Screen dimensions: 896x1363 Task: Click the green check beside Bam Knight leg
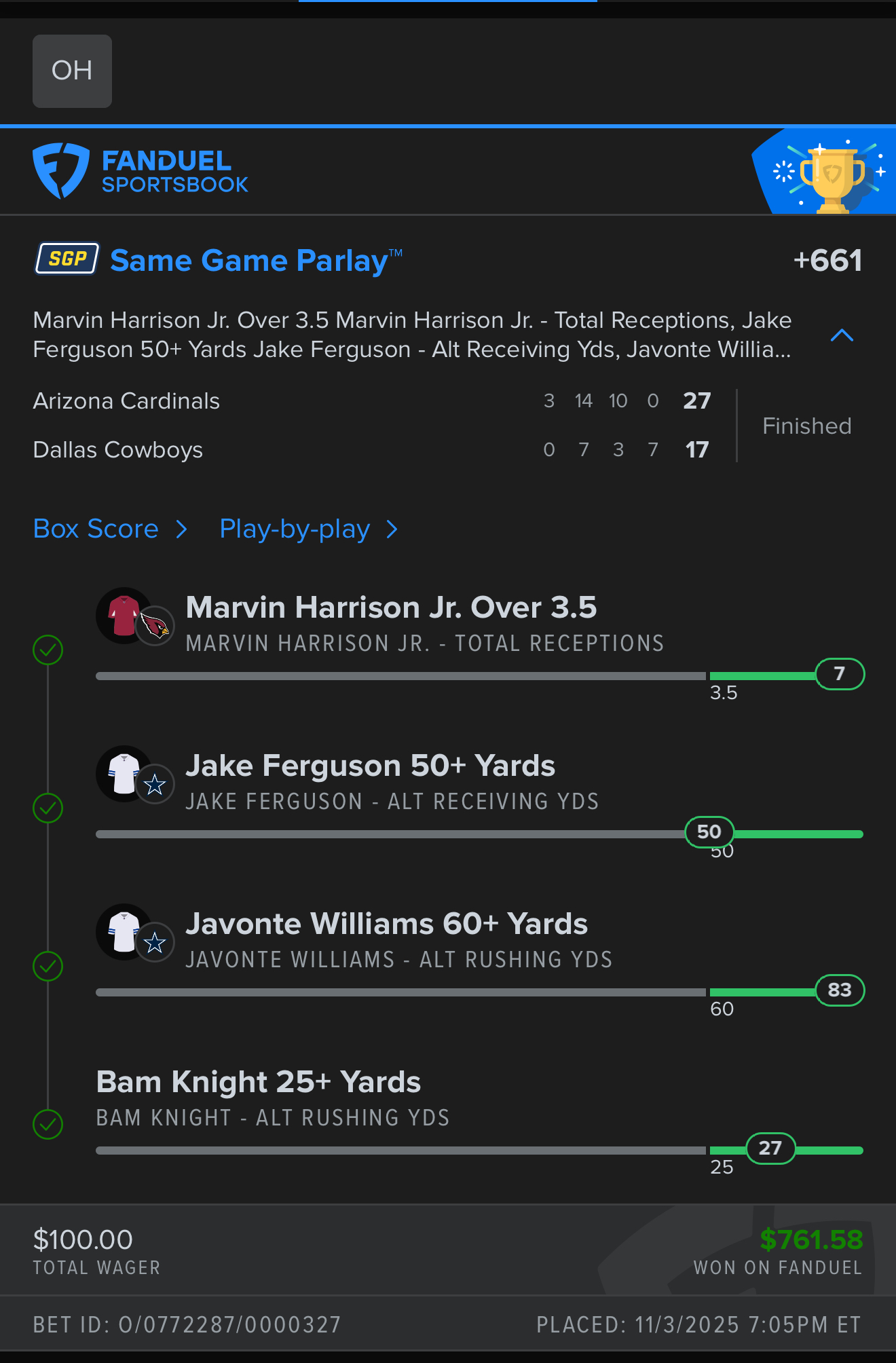(x=48, y=1124)
